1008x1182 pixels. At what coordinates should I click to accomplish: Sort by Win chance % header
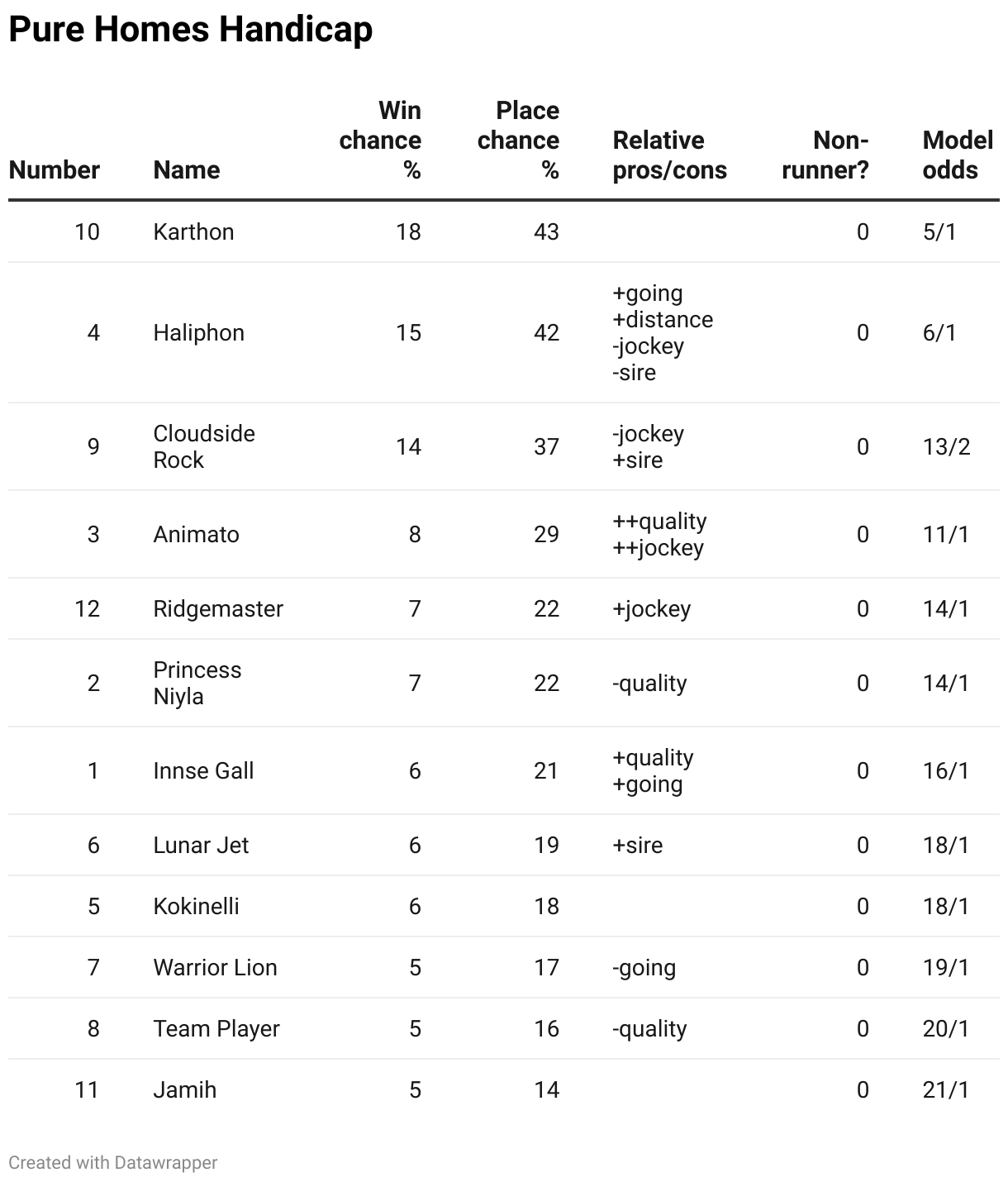coord(380,141)
